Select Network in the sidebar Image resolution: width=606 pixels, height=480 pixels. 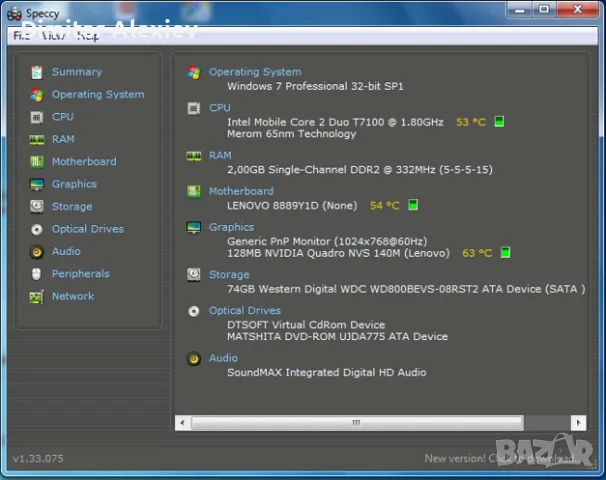coord(73,296)
